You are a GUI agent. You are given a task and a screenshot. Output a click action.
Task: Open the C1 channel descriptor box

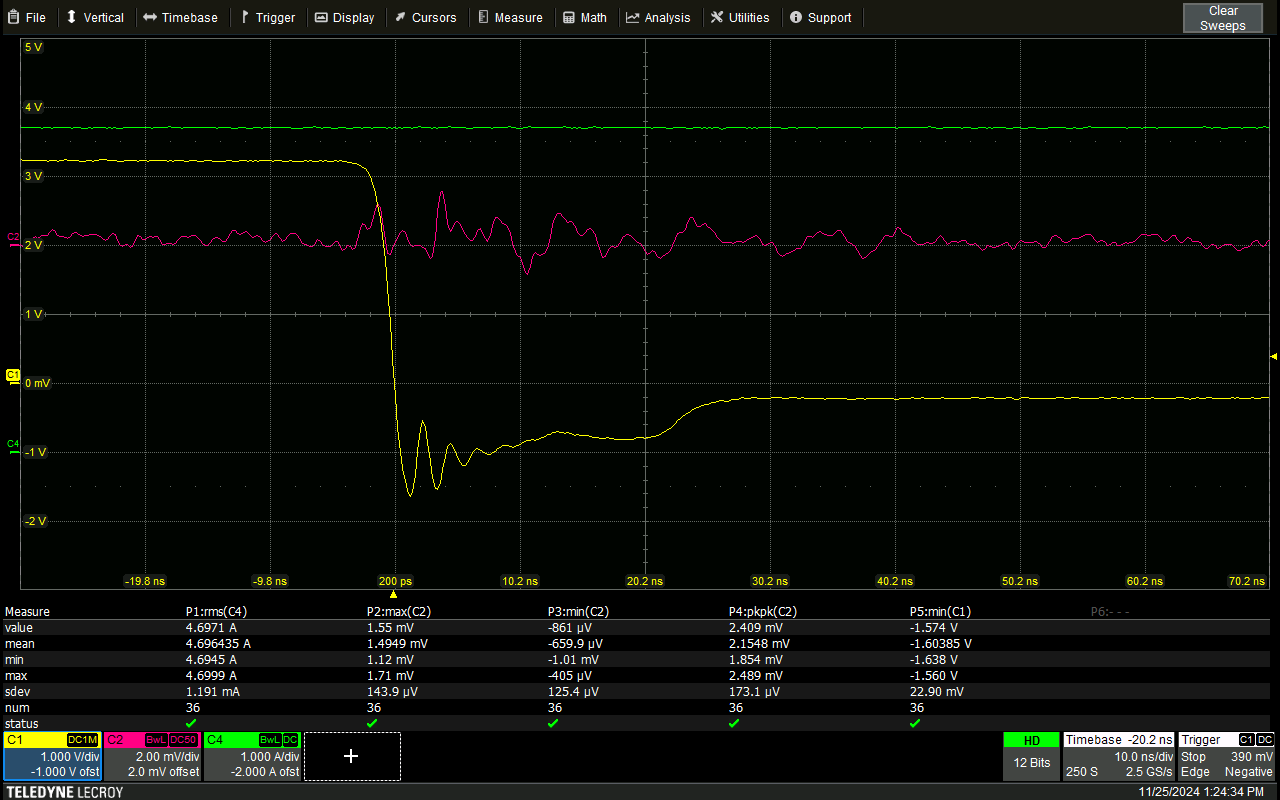click(x=52, y=756)
